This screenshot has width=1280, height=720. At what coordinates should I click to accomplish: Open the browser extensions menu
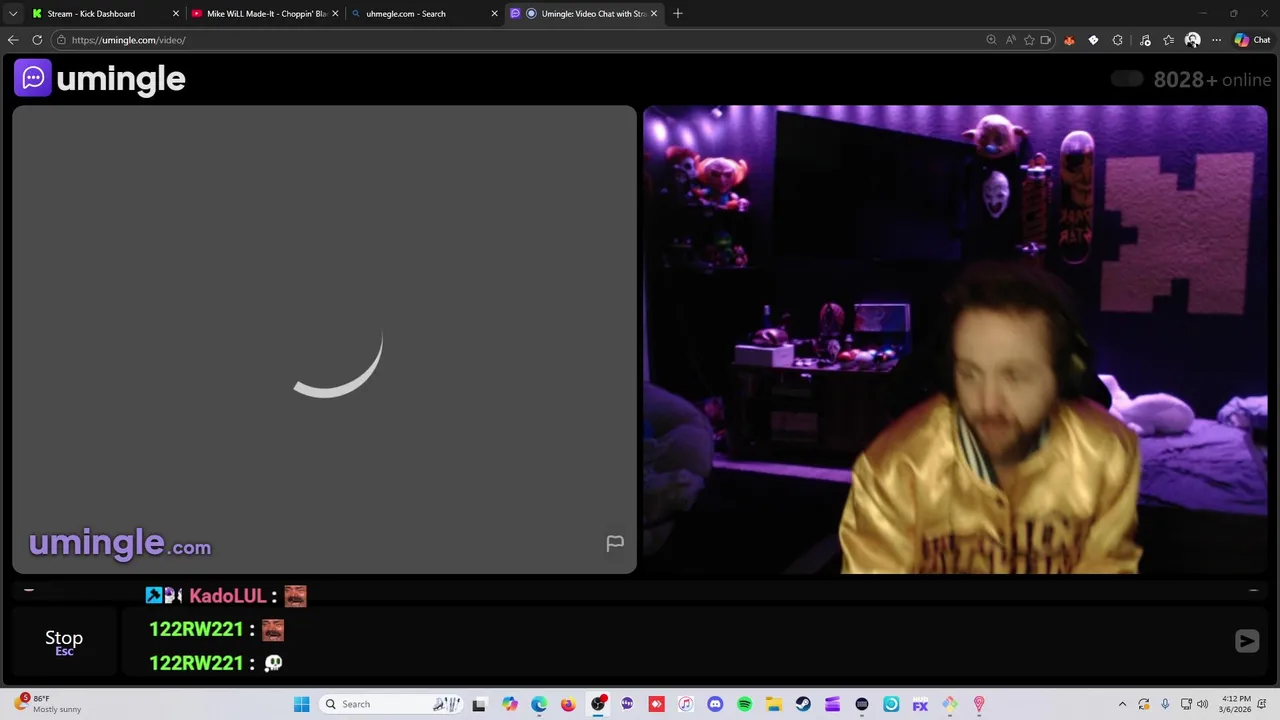(1117, 40)
